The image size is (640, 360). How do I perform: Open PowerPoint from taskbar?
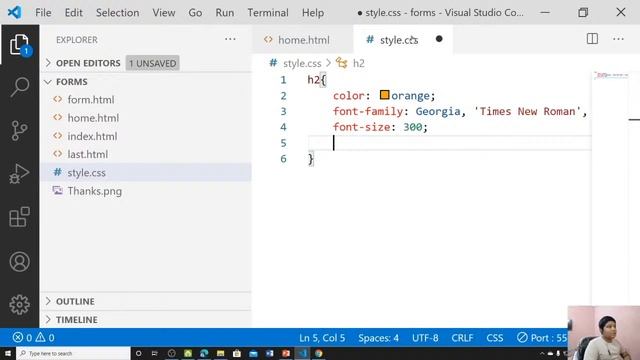point(286,353)
